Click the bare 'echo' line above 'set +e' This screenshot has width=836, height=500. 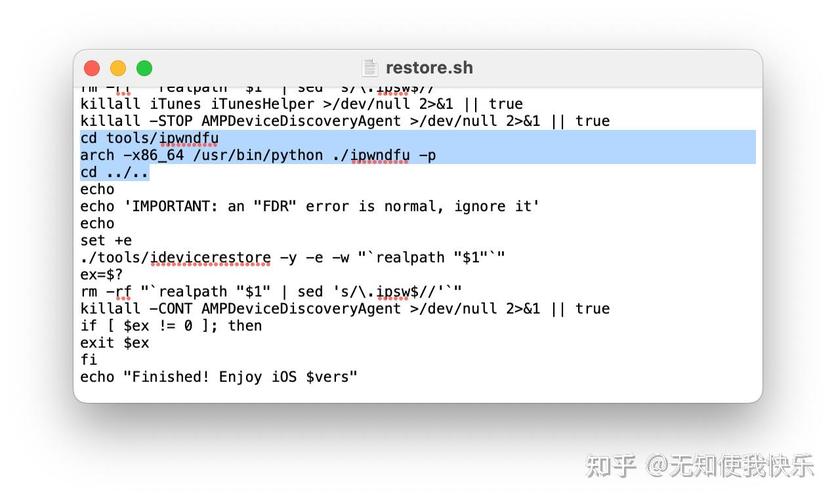point(97,223)
